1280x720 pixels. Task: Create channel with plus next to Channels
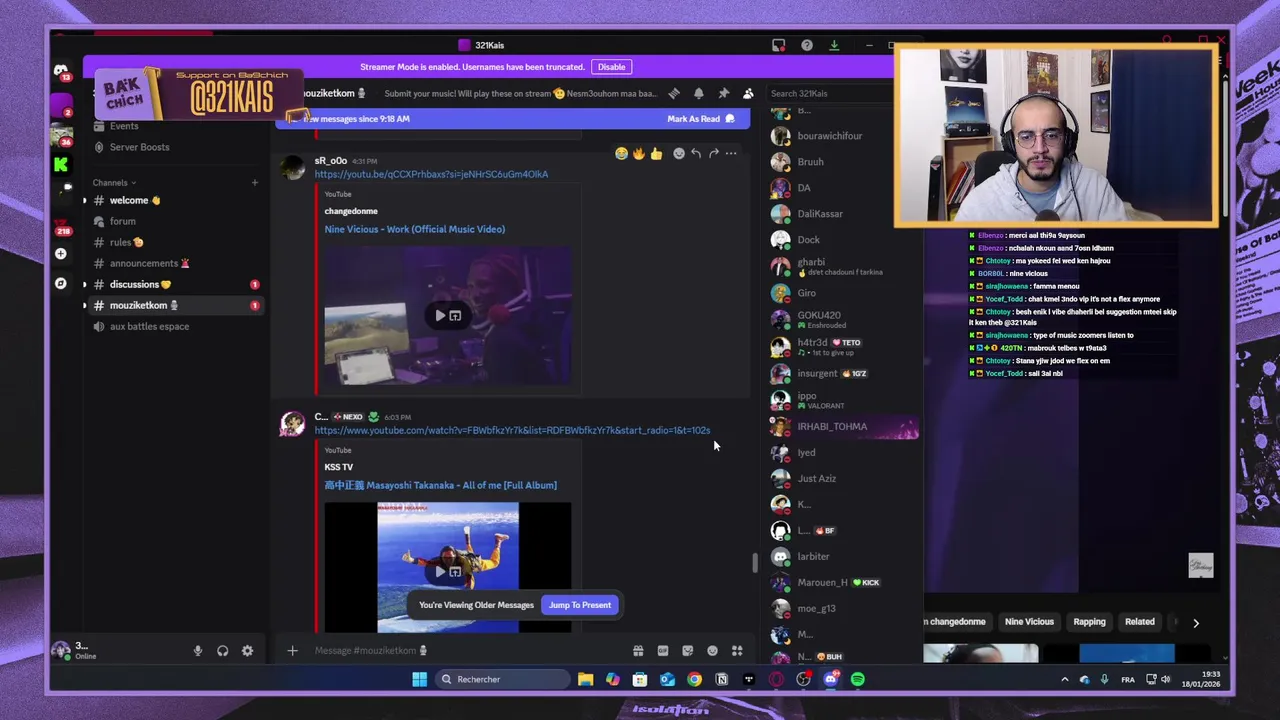coord(254,183)
